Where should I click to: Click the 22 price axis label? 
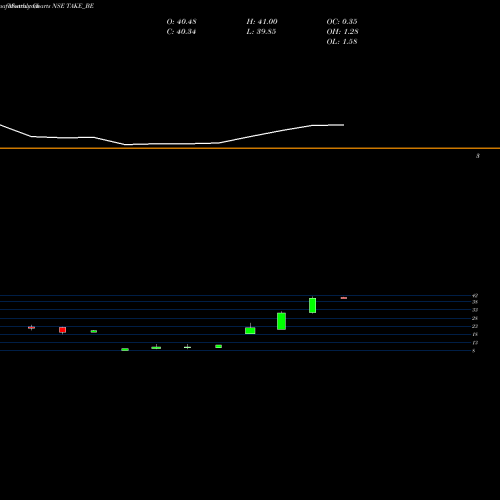tap(475, 326)
